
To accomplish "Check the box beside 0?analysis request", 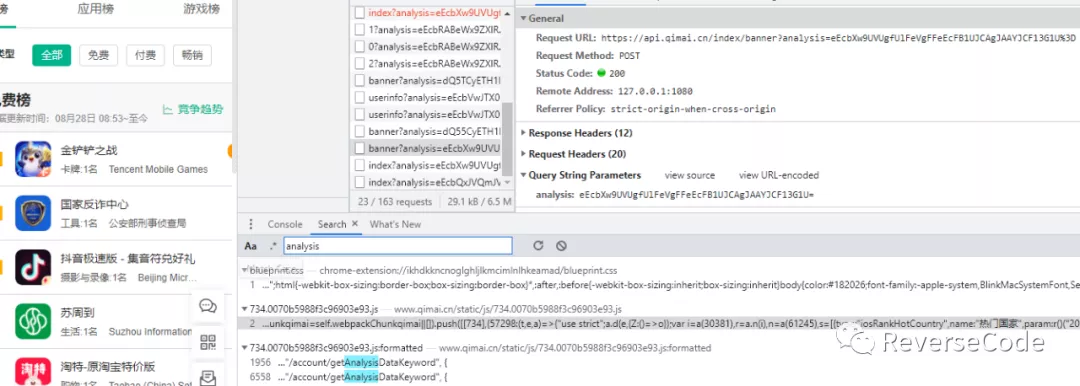I will click(x=360, y=47).
